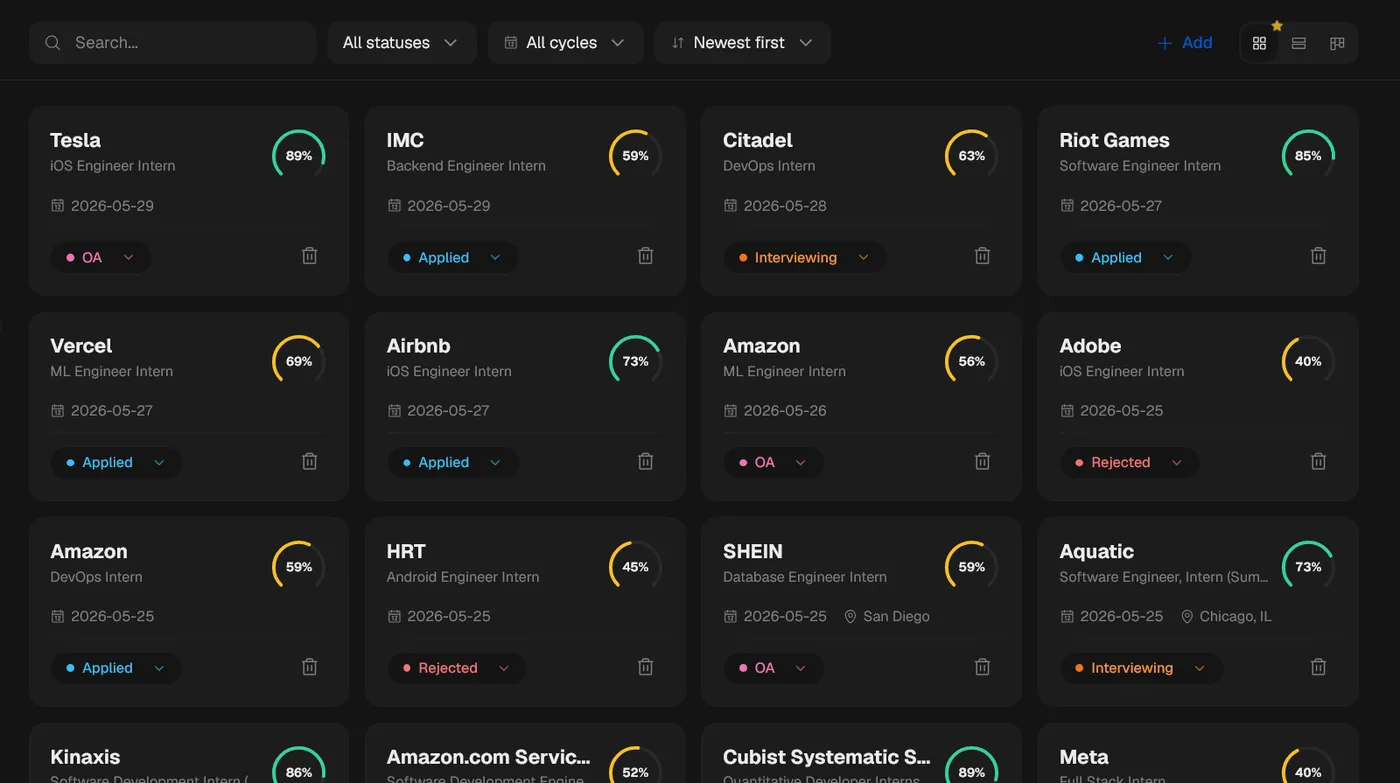Open Citadel's Interviewing status dropdown
The height and width of the screenshot is (783, 1400).
805,257
